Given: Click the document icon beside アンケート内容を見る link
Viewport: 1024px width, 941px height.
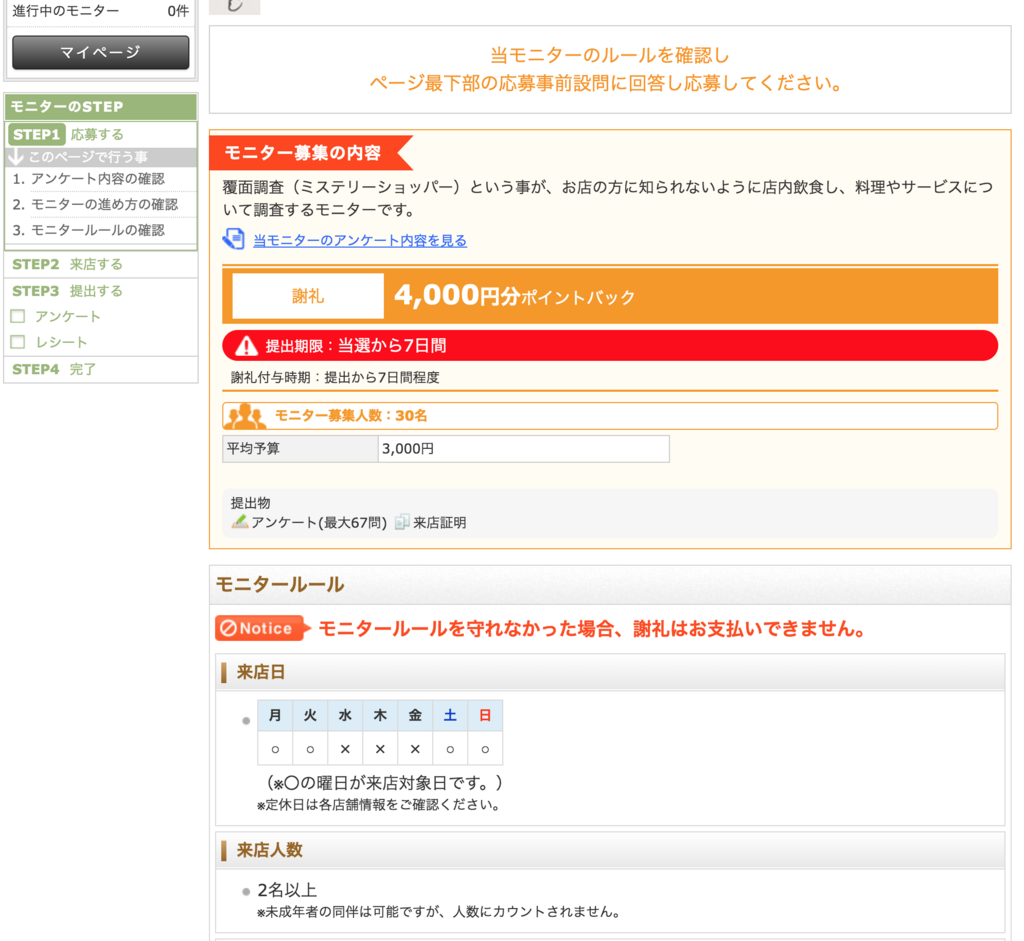Looking at the screenshot, I should tap(233, 241).
